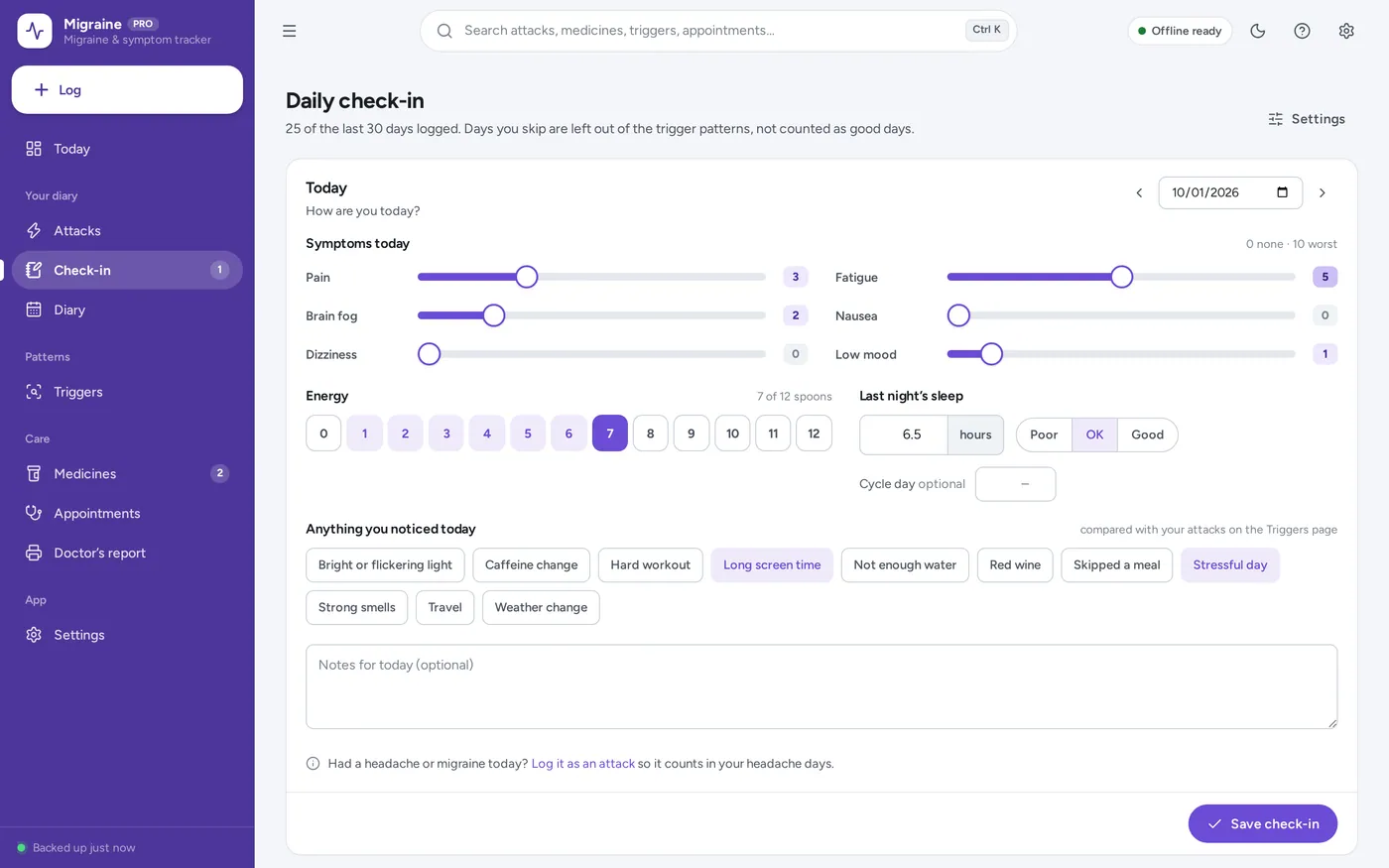Click the Notes for today text area
The height and width of the screenshot is (868, 1389).
tap(821, 686)
